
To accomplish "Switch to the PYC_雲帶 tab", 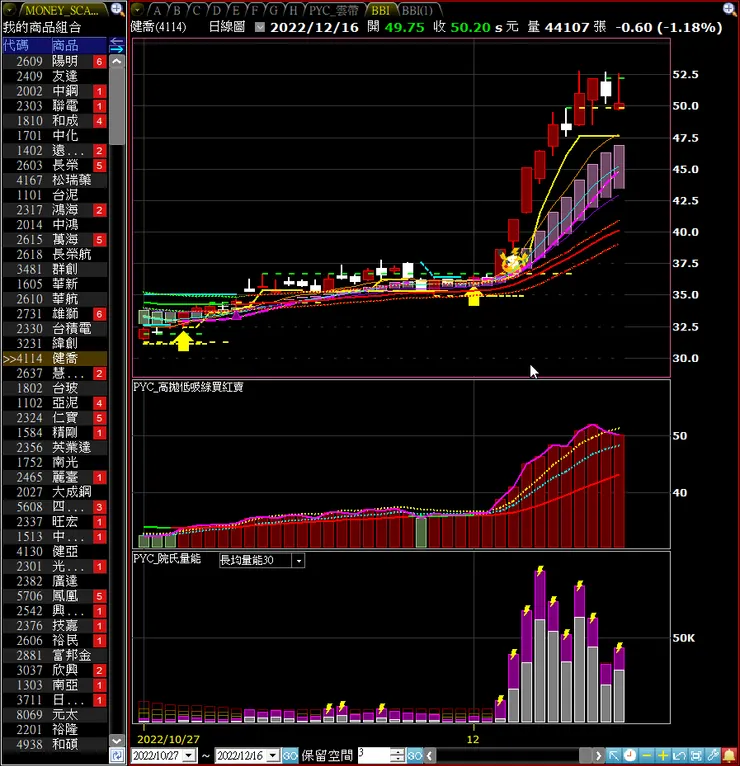I will [x=334, y=10].
